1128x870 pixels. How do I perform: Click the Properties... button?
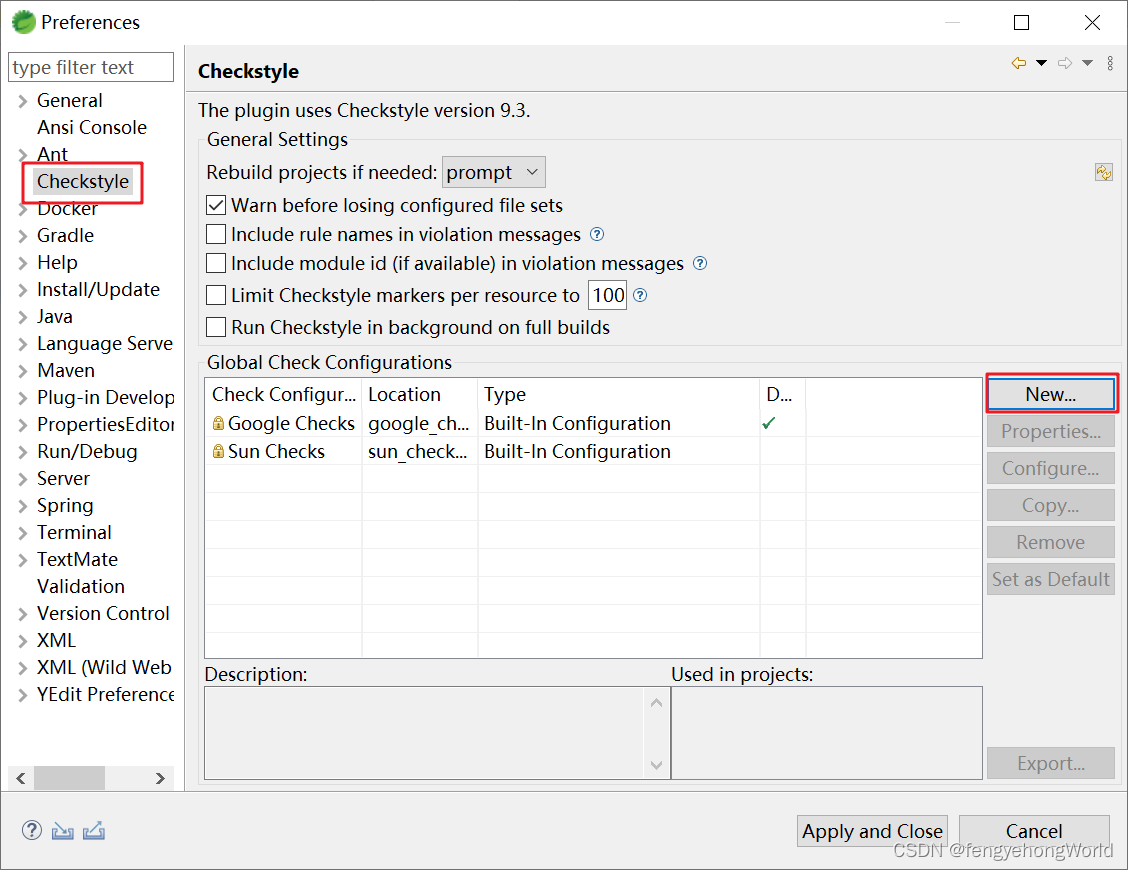(1050, 431)
